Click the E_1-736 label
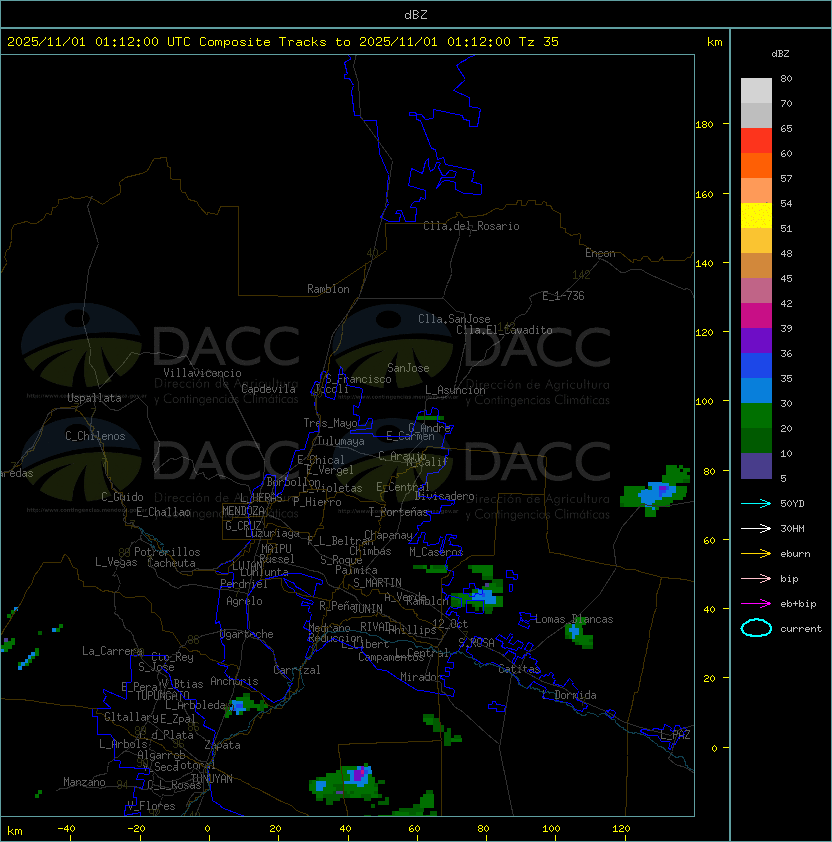The image size is (832, 842). pyautogui.click(x=563, y=296)
